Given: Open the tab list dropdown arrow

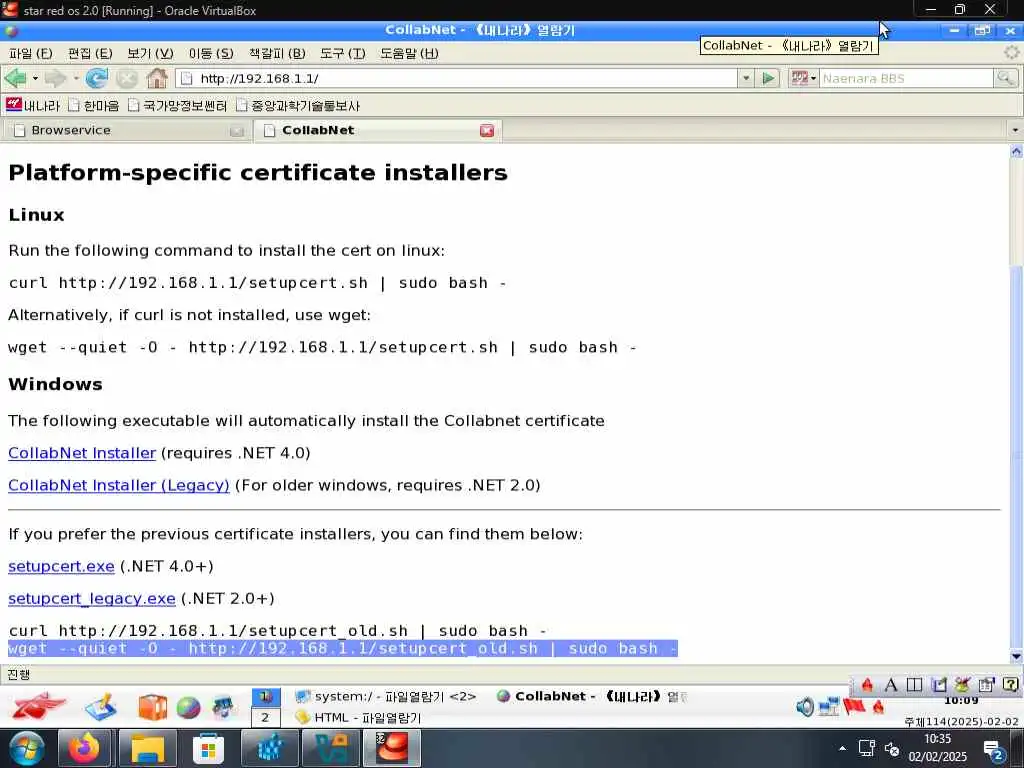Looking at the screenshot, I should click(1015, 130).
